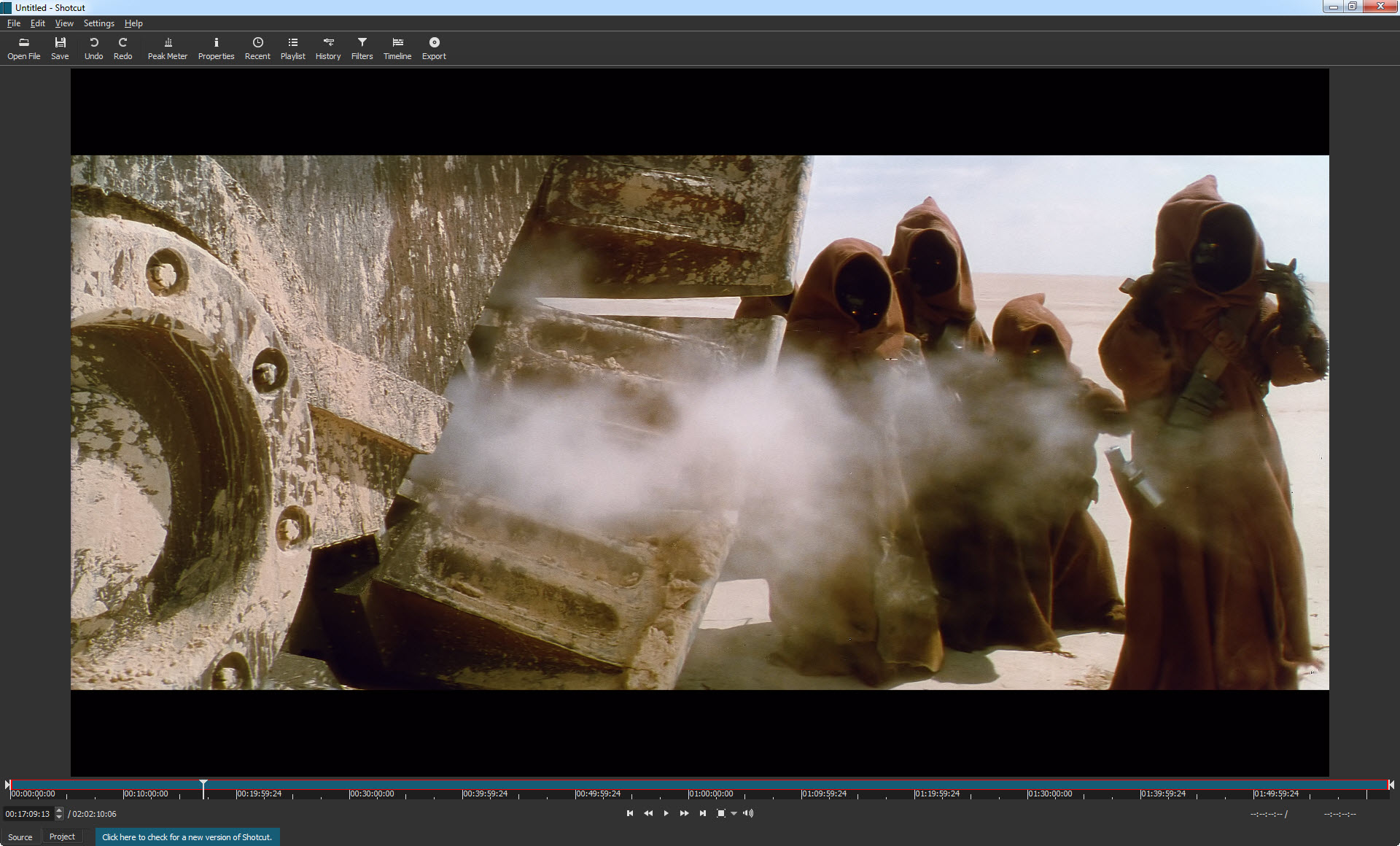Close the Shotcut window

1380,7
